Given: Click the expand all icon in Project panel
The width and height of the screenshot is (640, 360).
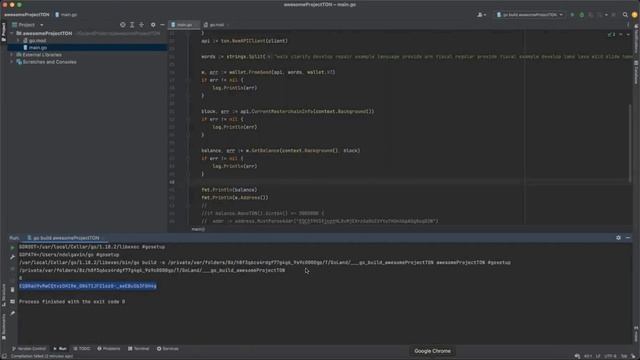Looking at the screenshot, I should click(132, 25).
